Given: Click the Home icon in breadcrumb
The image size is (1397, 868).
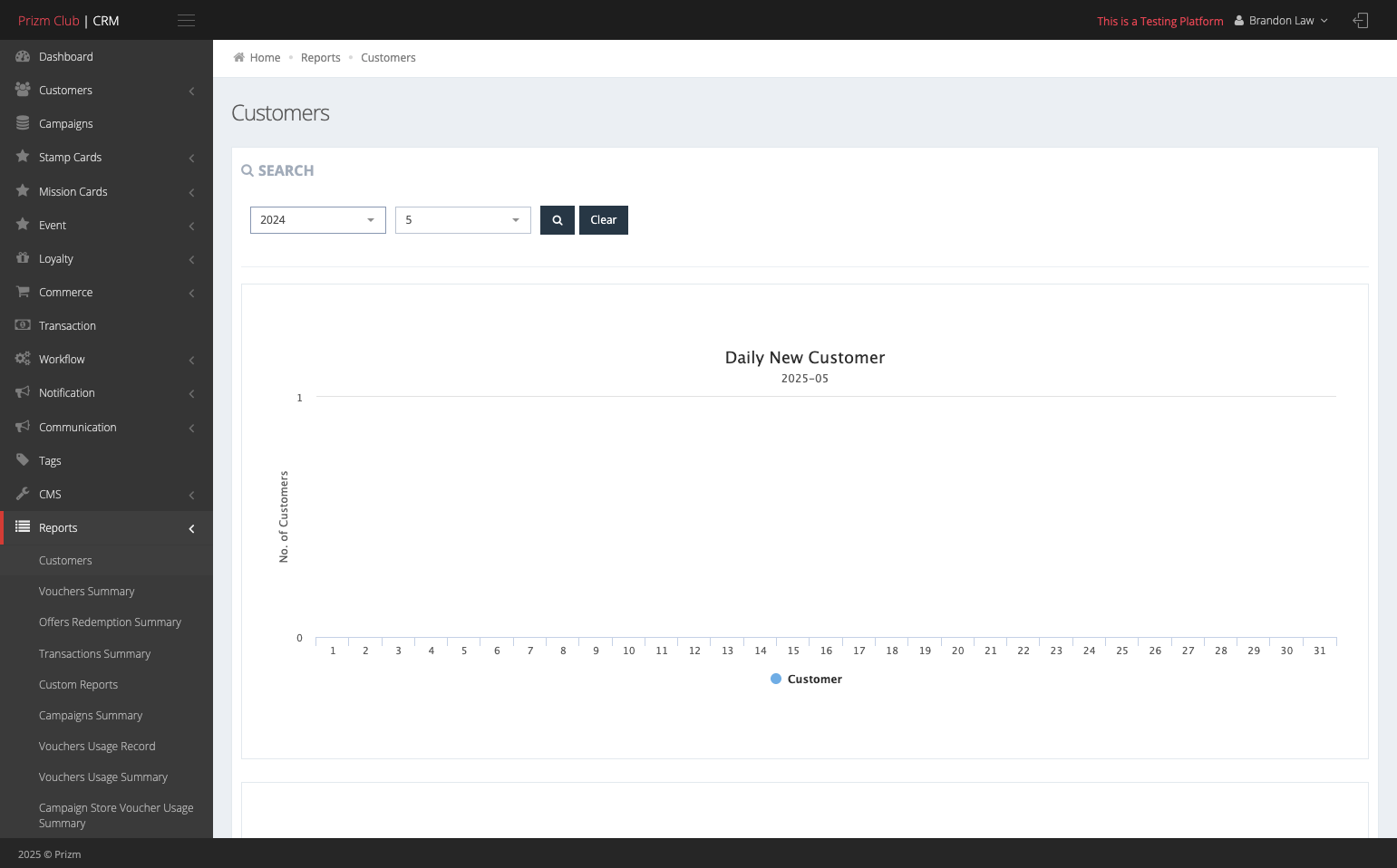Looking at the screenshot, I should (239, 57).
